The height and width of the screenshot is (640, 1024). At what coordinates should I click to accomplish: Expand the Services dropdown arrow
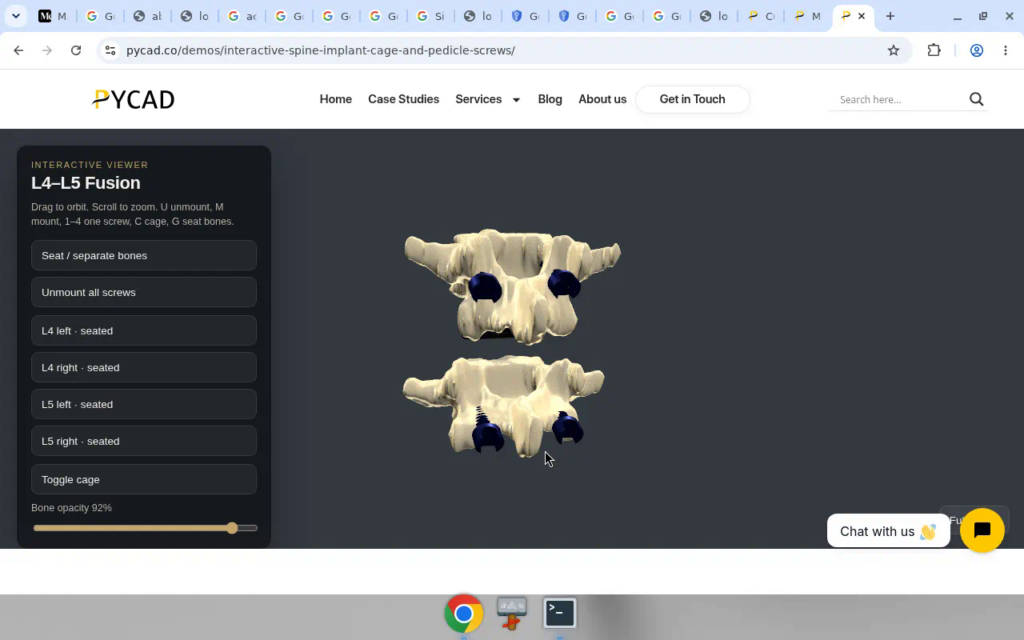click(516, 100)
